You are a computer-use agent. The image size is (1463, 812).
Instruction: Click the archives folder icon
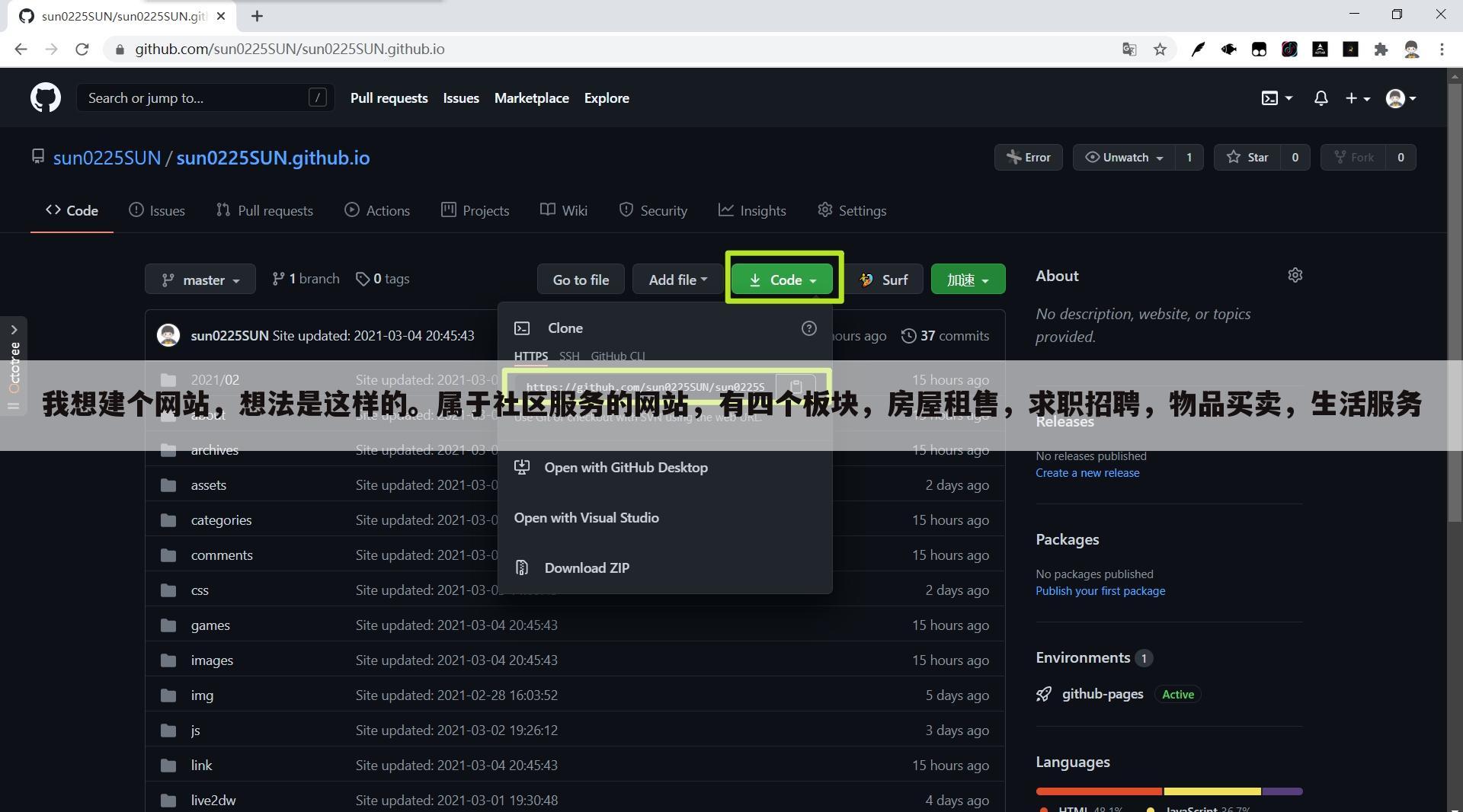[168, 450]
